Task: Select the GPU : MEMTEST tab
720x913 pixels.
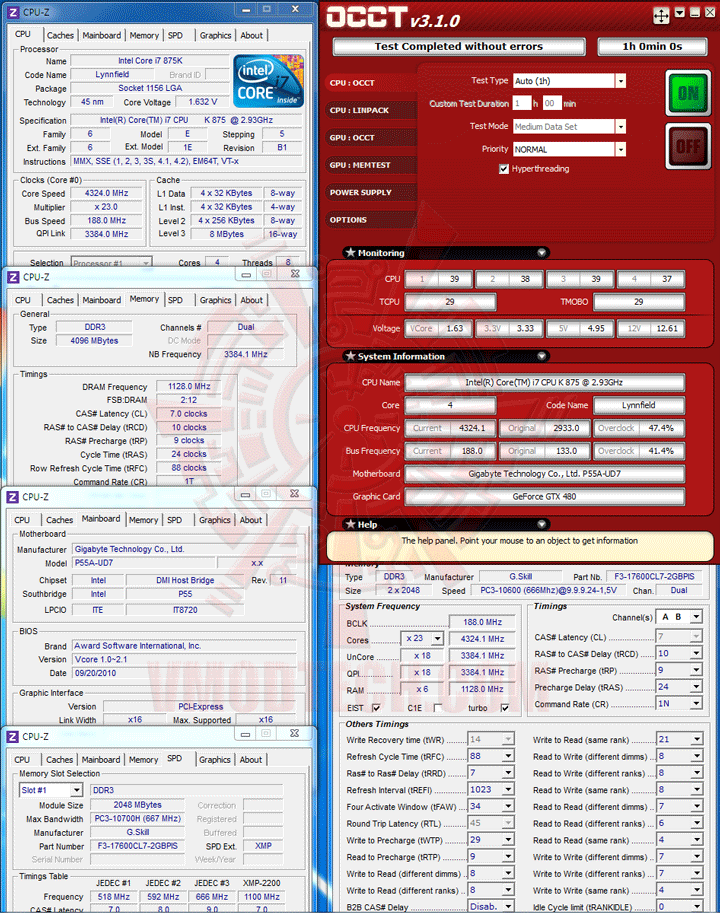Action: (x=371, y=165)
